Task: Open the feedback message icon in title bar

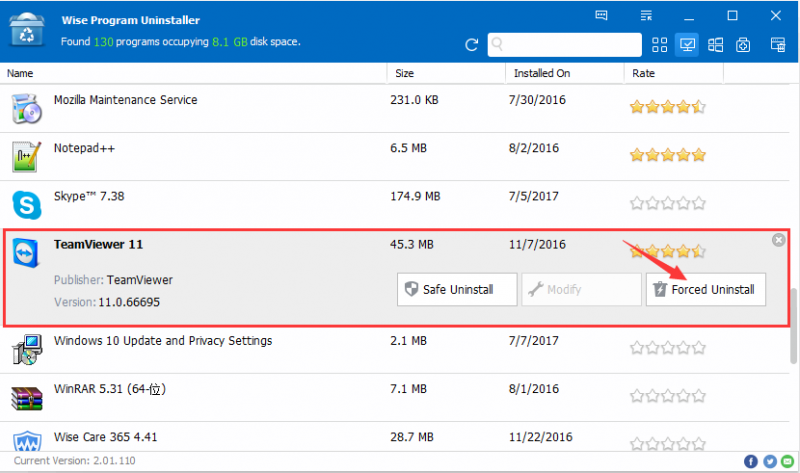Action: [x=601, y=15]
